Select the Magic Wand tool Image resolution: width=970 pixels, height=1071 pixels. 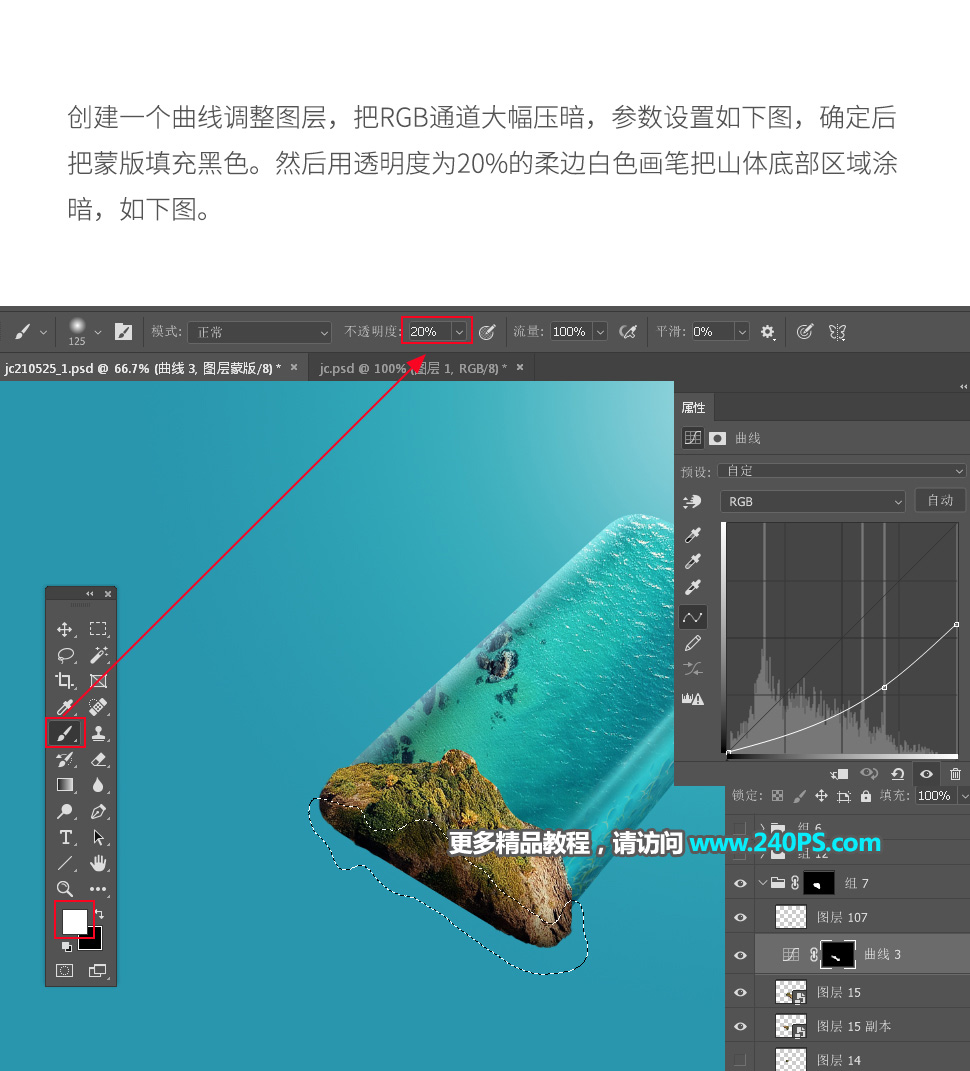pyautogui.click(x=98, y=655)
